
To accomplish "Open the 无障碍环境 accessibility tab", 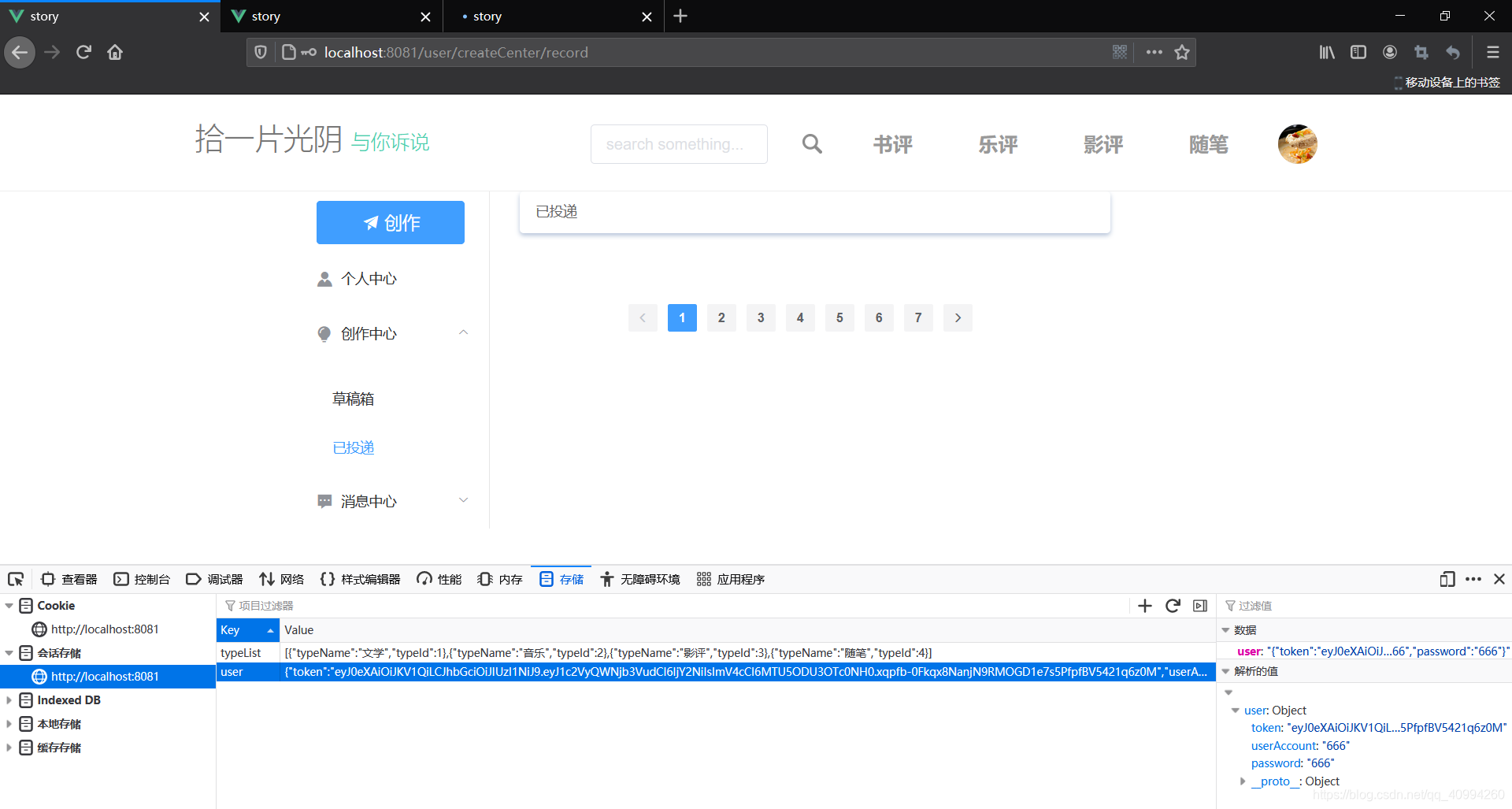I will pos(639,579).
